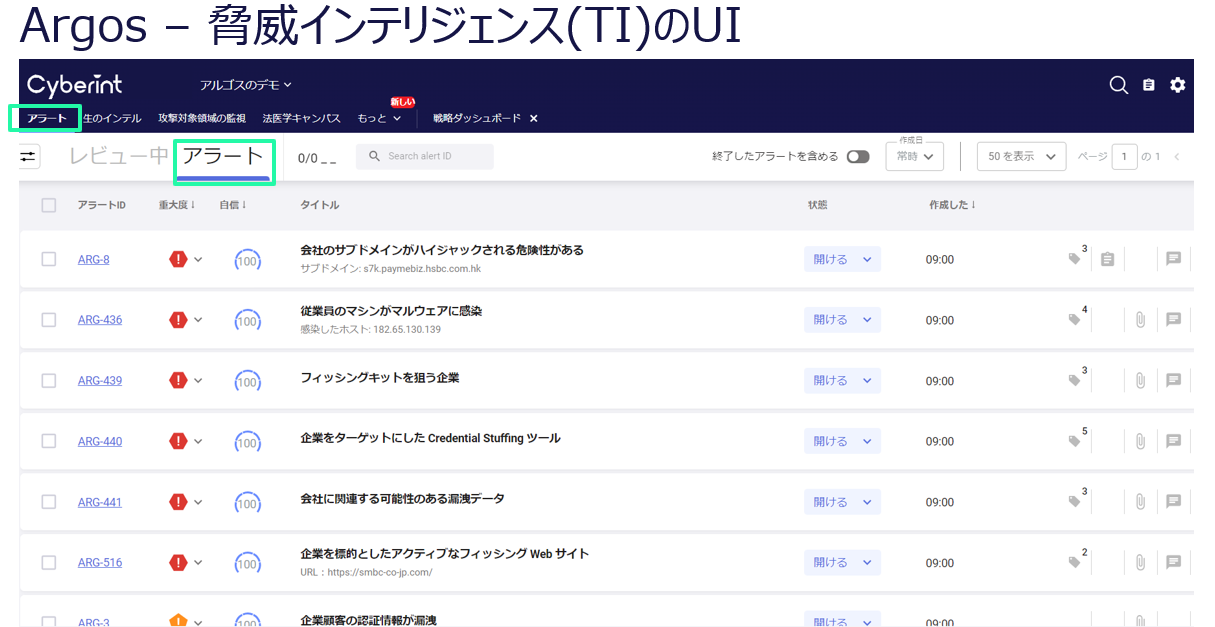Open attachments for ARG-516
1215x627 pixels.
click(1140, 562)
